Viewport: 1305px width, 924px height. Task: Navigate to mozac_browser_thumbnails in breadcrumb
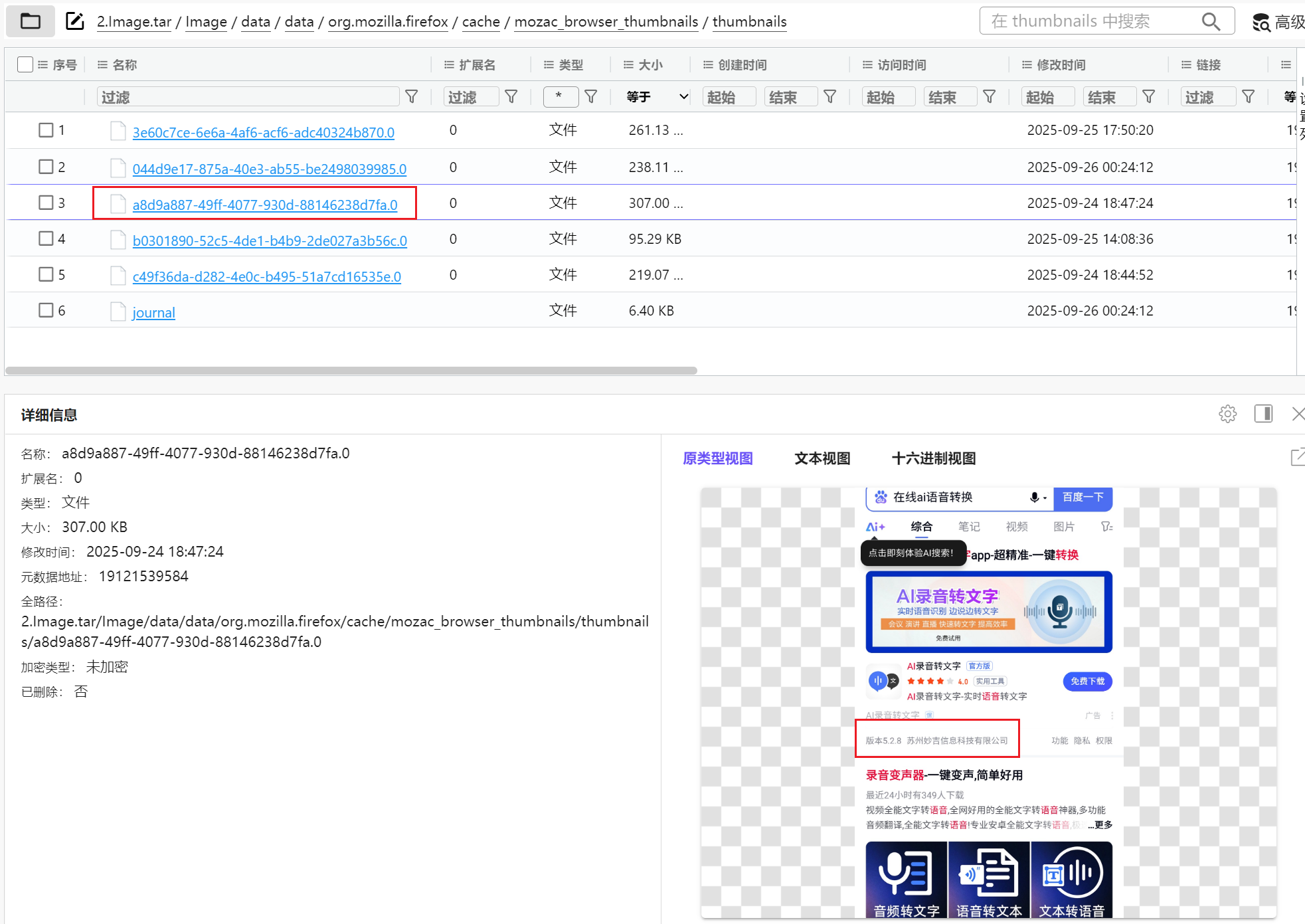pyautogui.click(x=606, y=21)
